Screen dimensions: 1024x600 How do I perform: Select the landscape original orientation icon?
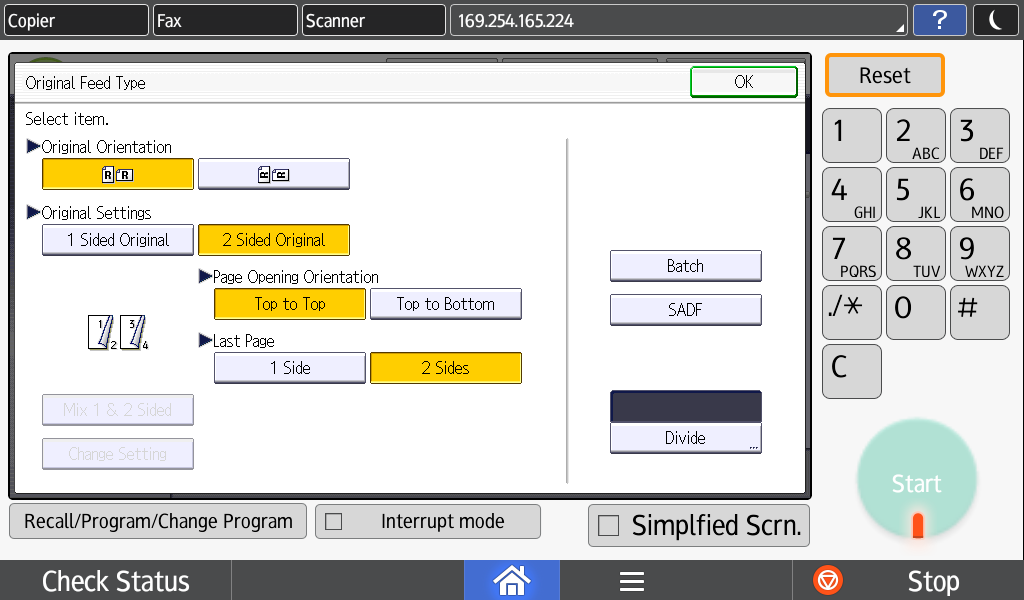(x=273, y=174)
